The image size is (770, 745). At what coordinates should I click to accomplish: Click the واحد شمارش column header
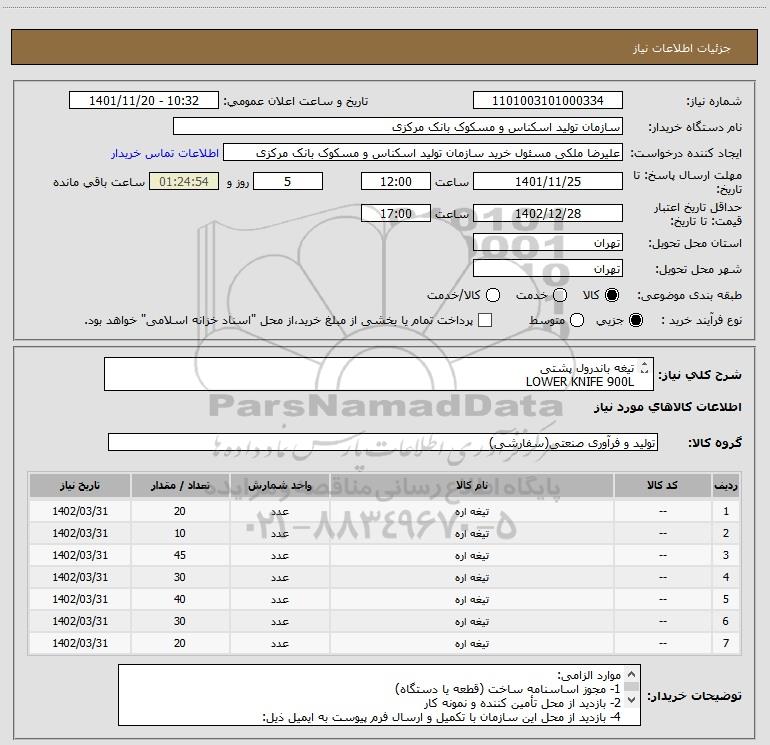pos(279,486)
